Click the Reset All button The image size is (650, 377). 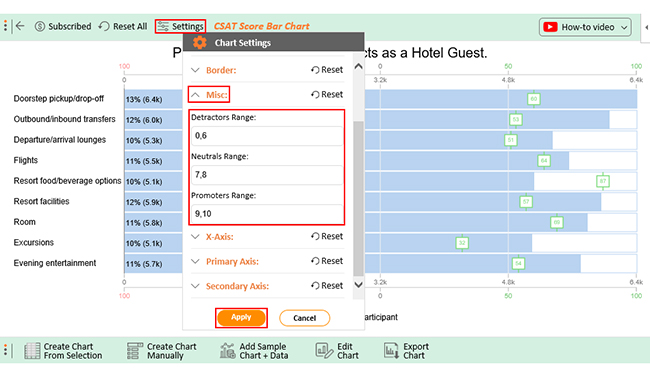point(123,27)
